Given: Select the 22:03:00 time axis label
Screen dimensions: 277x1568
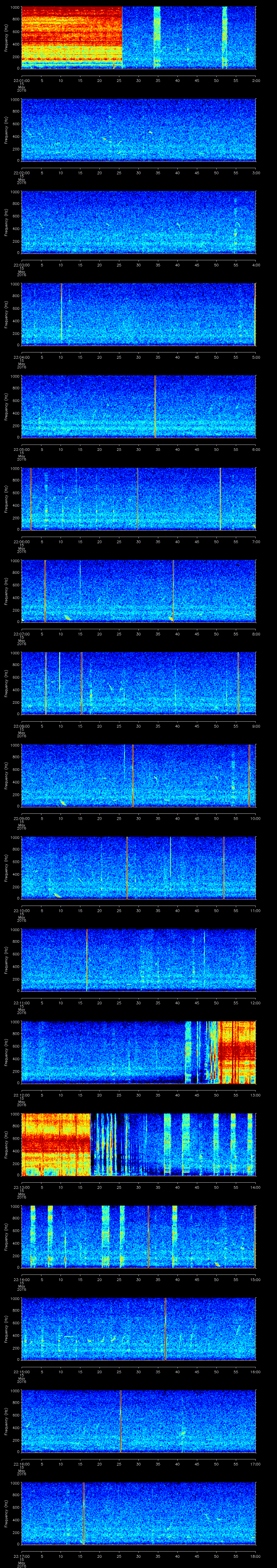Looking at the screenshot, I should pyautogui.click(x=21, y=265).
